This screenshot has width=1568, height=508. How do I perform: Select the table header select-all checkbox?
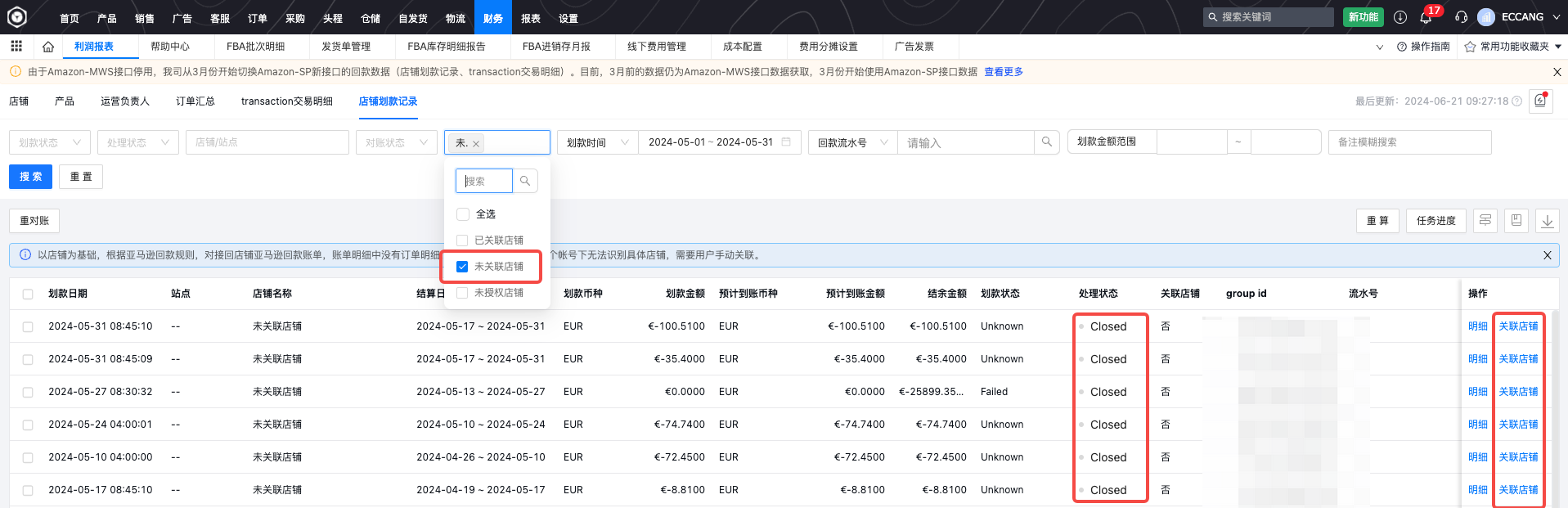click(x=28, y=294)
